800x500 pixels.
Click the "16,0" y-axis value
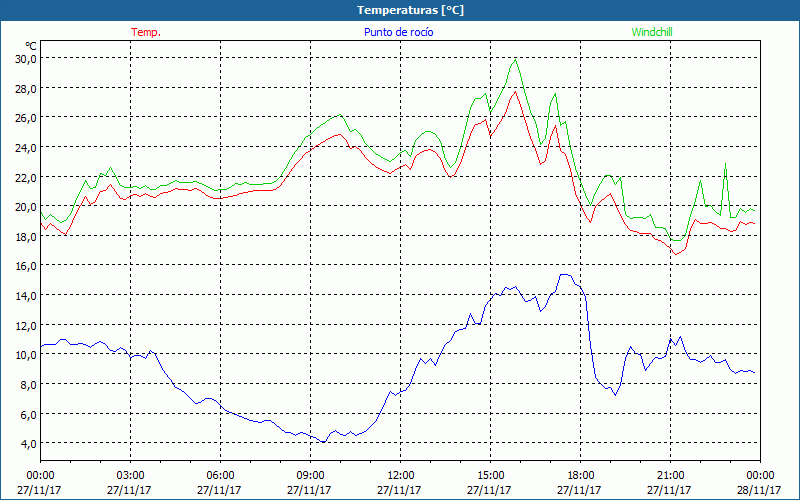26,266
